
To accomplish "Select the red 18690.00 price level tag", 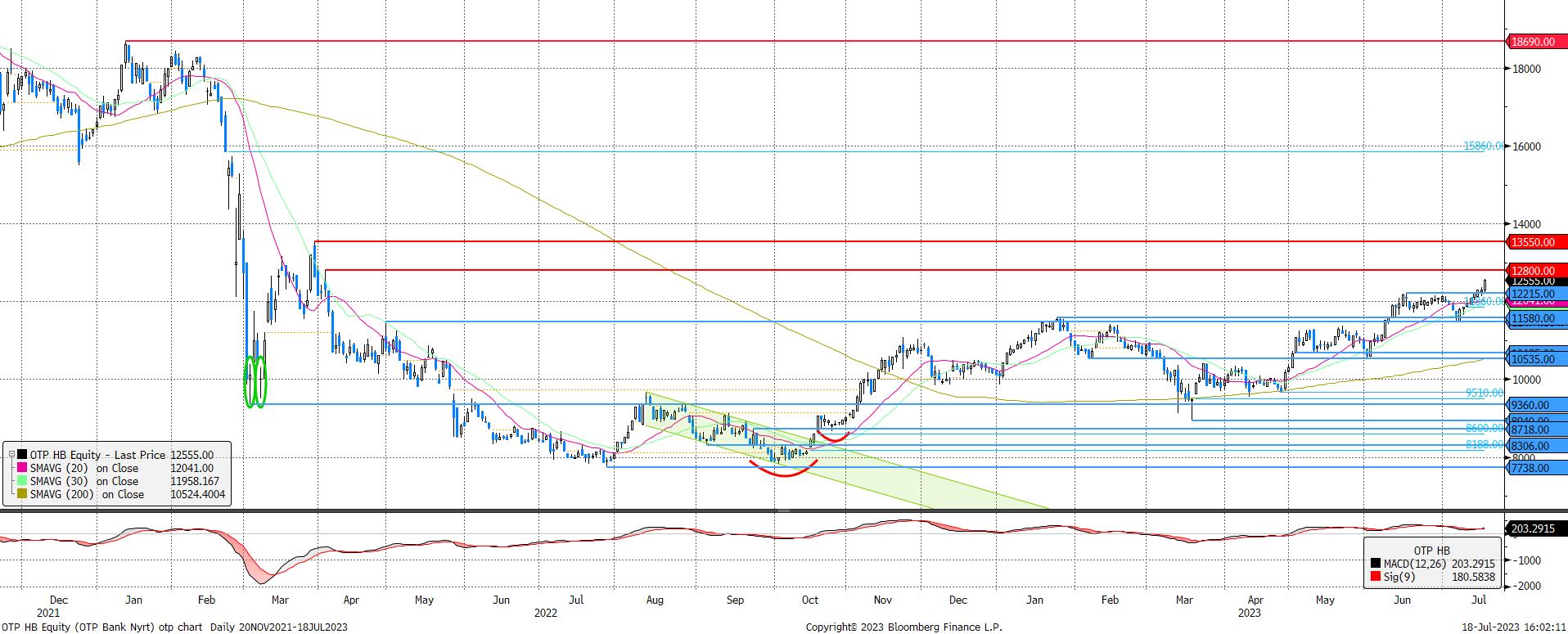I will [1535, 41].
